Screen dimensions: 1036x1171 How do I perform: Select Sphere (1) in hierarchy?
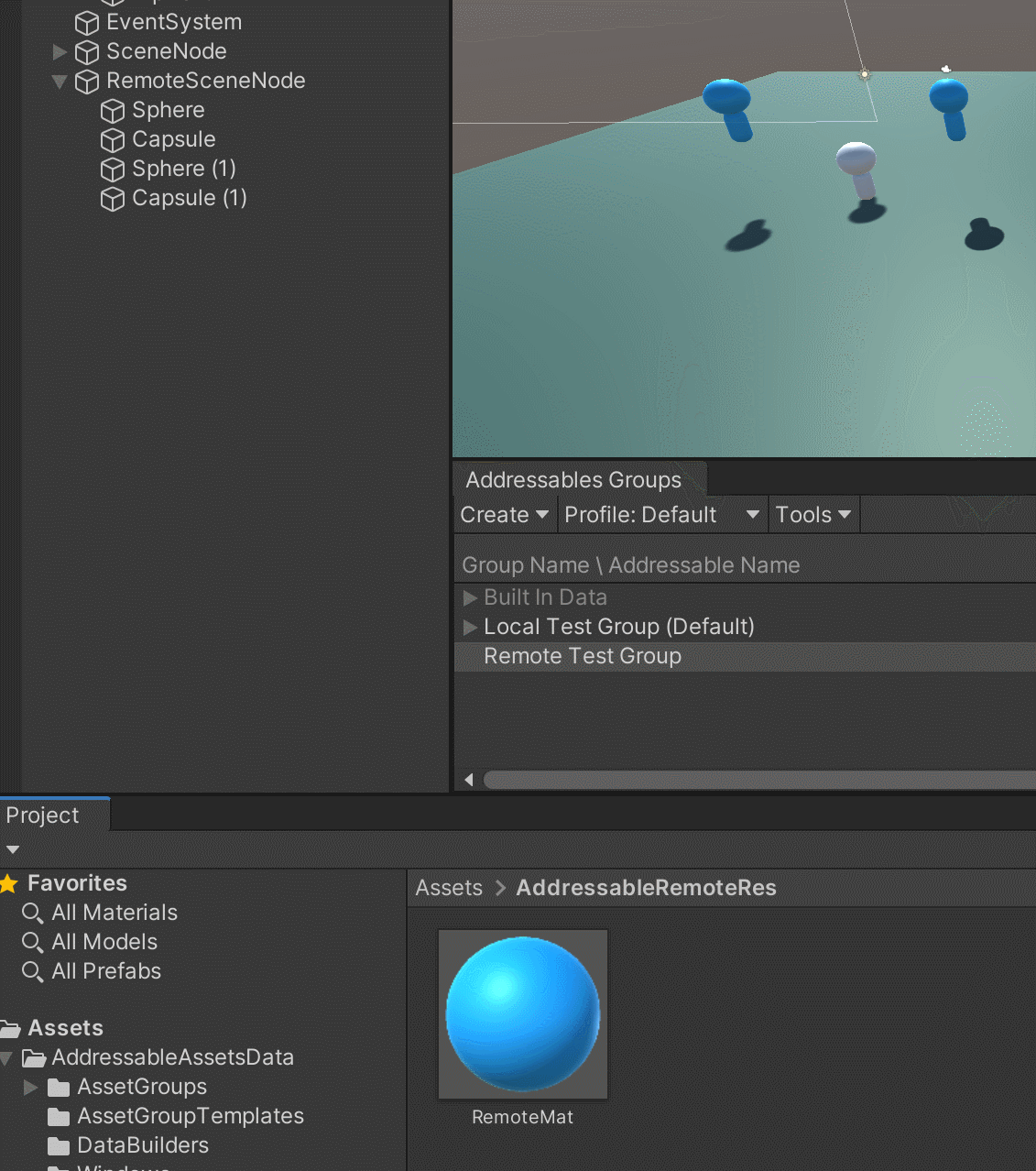[184, 169]
